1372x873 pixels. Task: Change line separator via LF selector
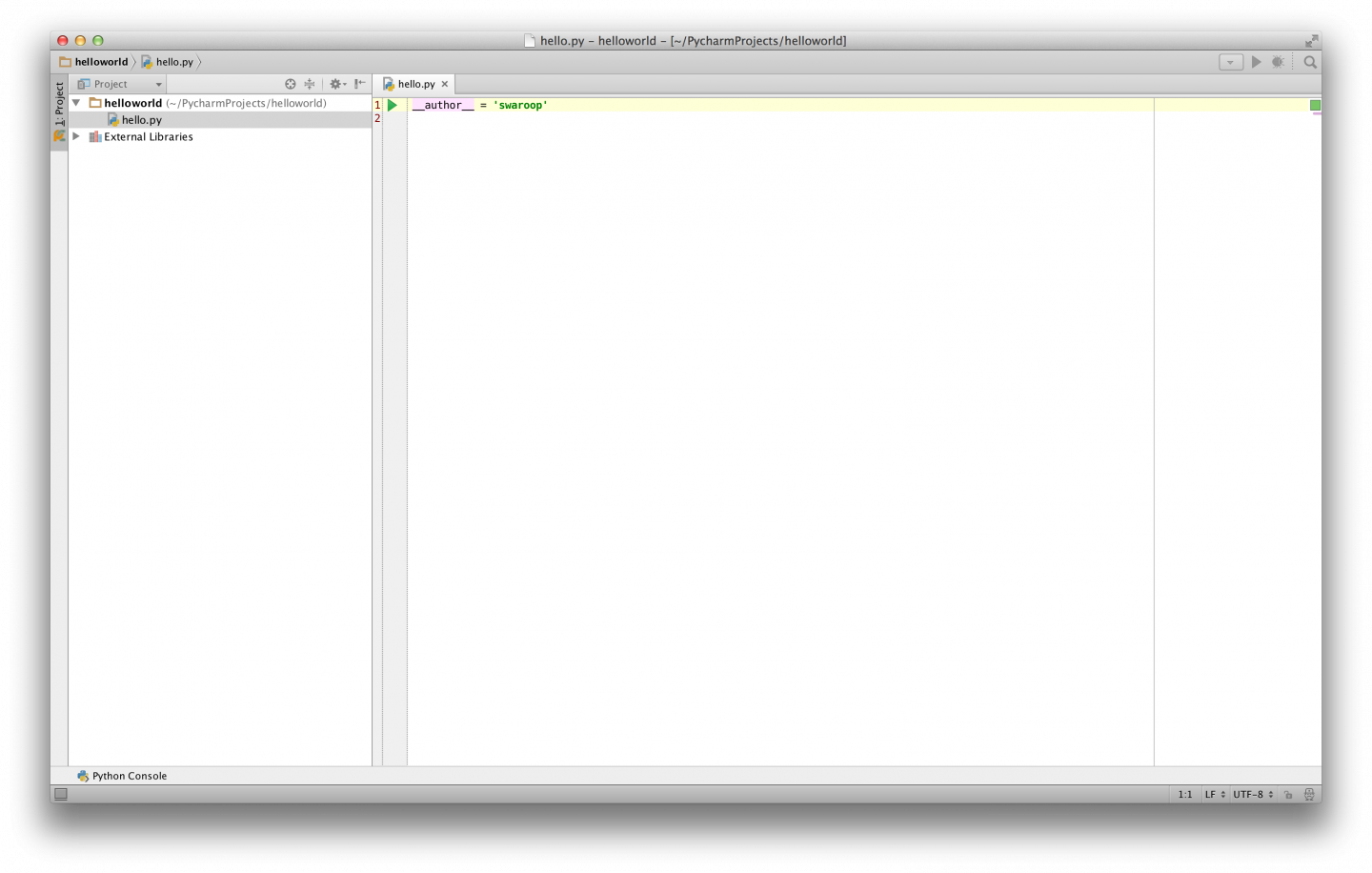tap(1215, 794)
